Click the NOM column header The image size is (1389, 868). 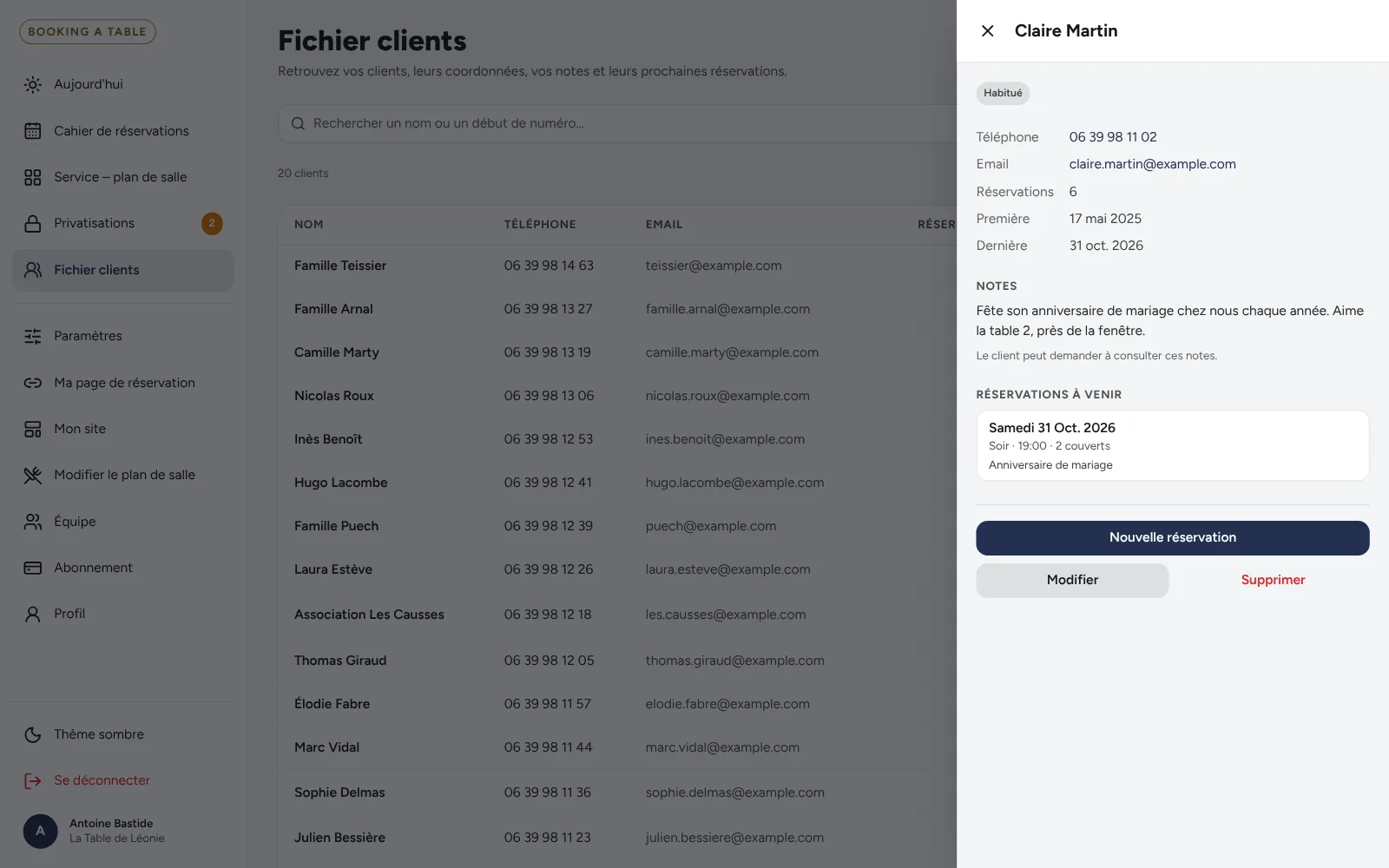(309, 225)
